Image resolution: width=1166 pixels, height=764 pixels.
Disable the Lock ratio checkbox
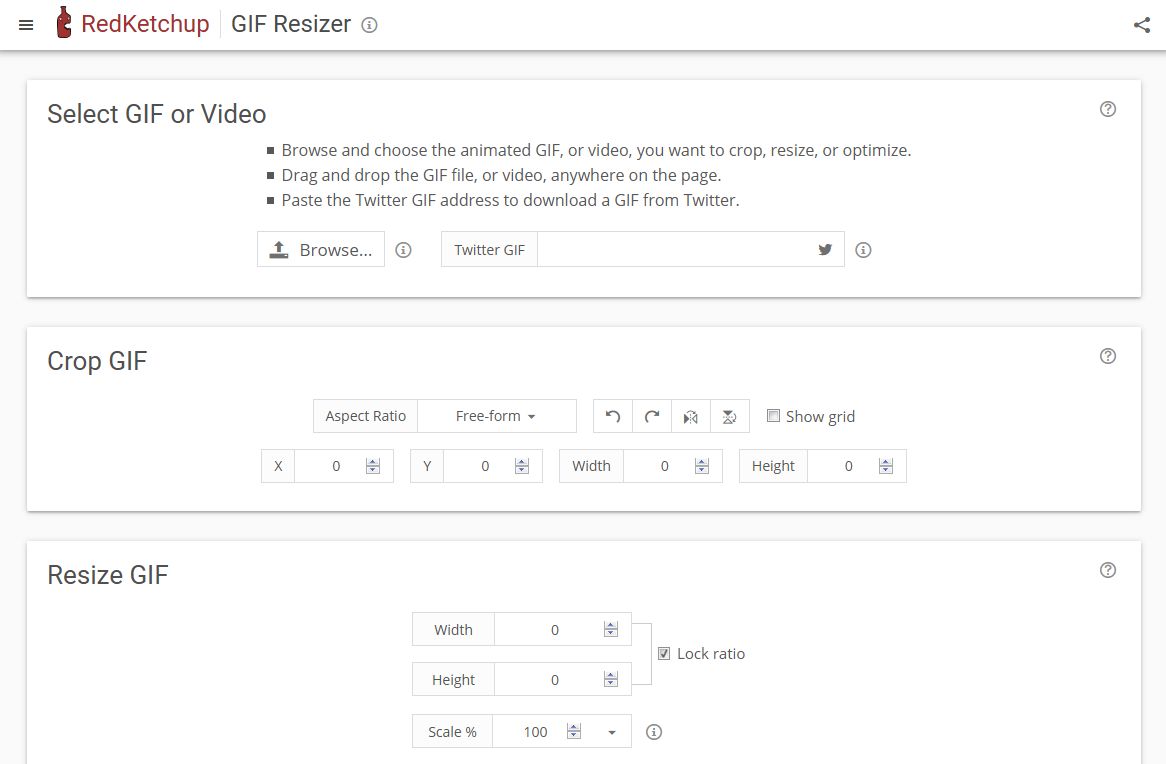(664, 653)
